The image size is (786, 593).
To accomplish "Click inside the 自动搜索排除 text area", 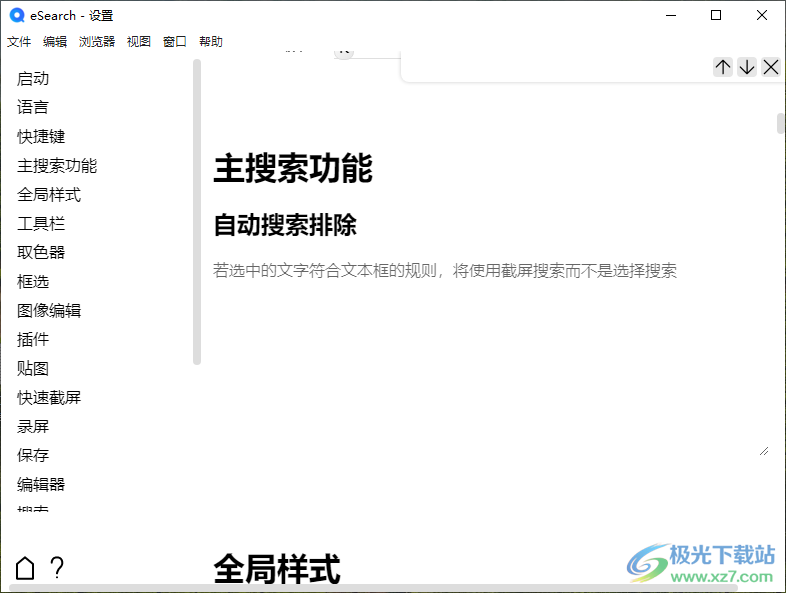I will click(491, 373).
